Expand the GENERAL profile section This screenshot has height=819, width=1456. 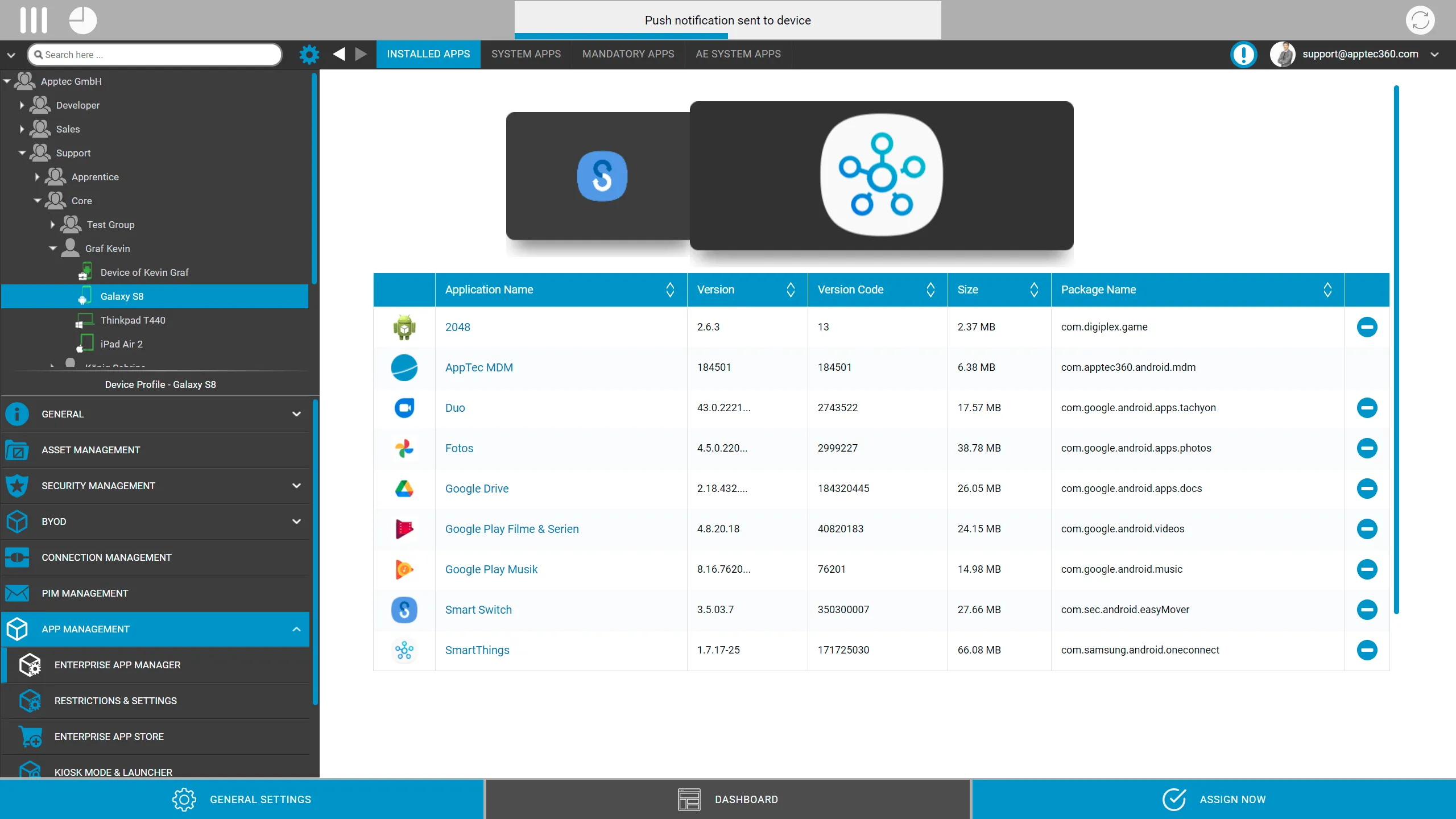pos(296,414)
